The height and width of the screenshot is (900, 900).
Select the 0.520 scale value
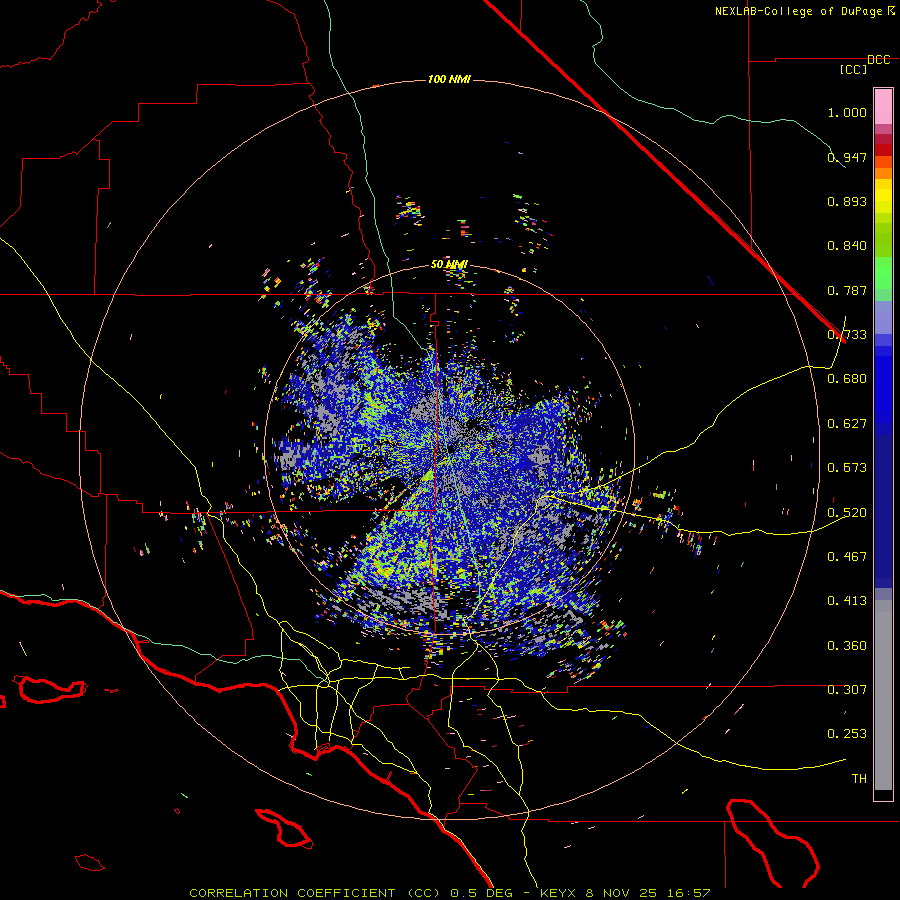pyautogui.click(x=847, y=513)
